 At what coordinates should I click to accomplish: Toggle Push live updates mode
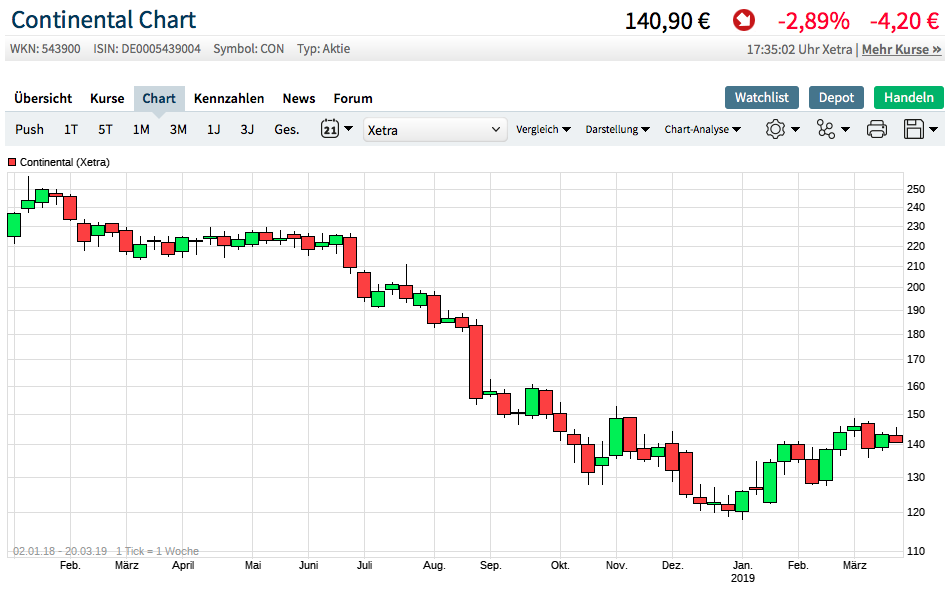coord(30,129)
